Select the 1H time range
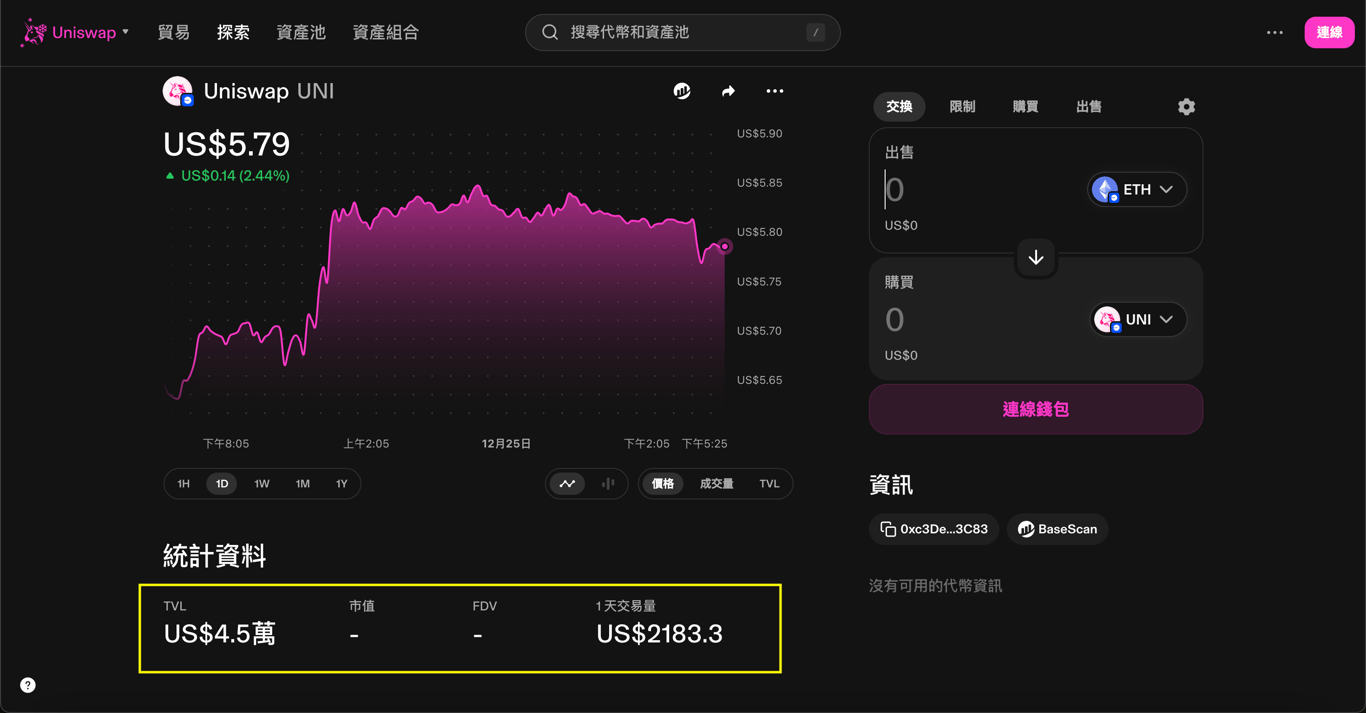The height and width of the screenshot is (713, 1366). [x=184, y=484]
